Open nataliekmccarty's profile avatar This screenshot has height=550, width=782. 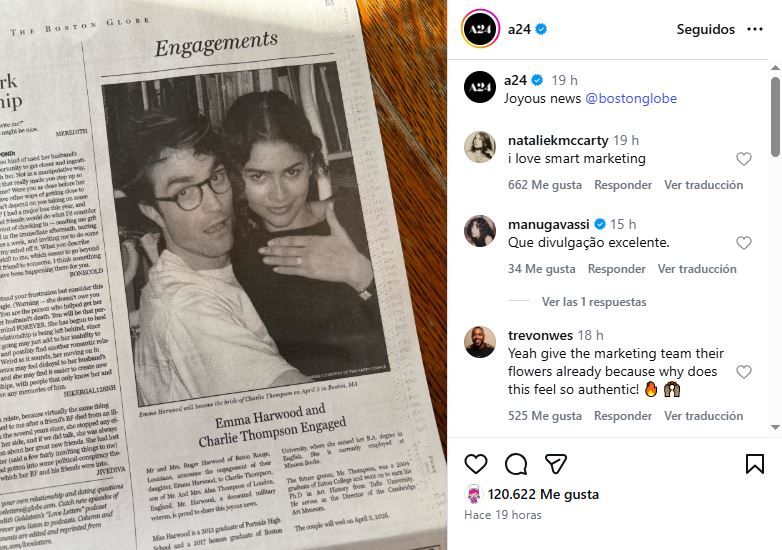pyautogui.click(x=480, y=147)
